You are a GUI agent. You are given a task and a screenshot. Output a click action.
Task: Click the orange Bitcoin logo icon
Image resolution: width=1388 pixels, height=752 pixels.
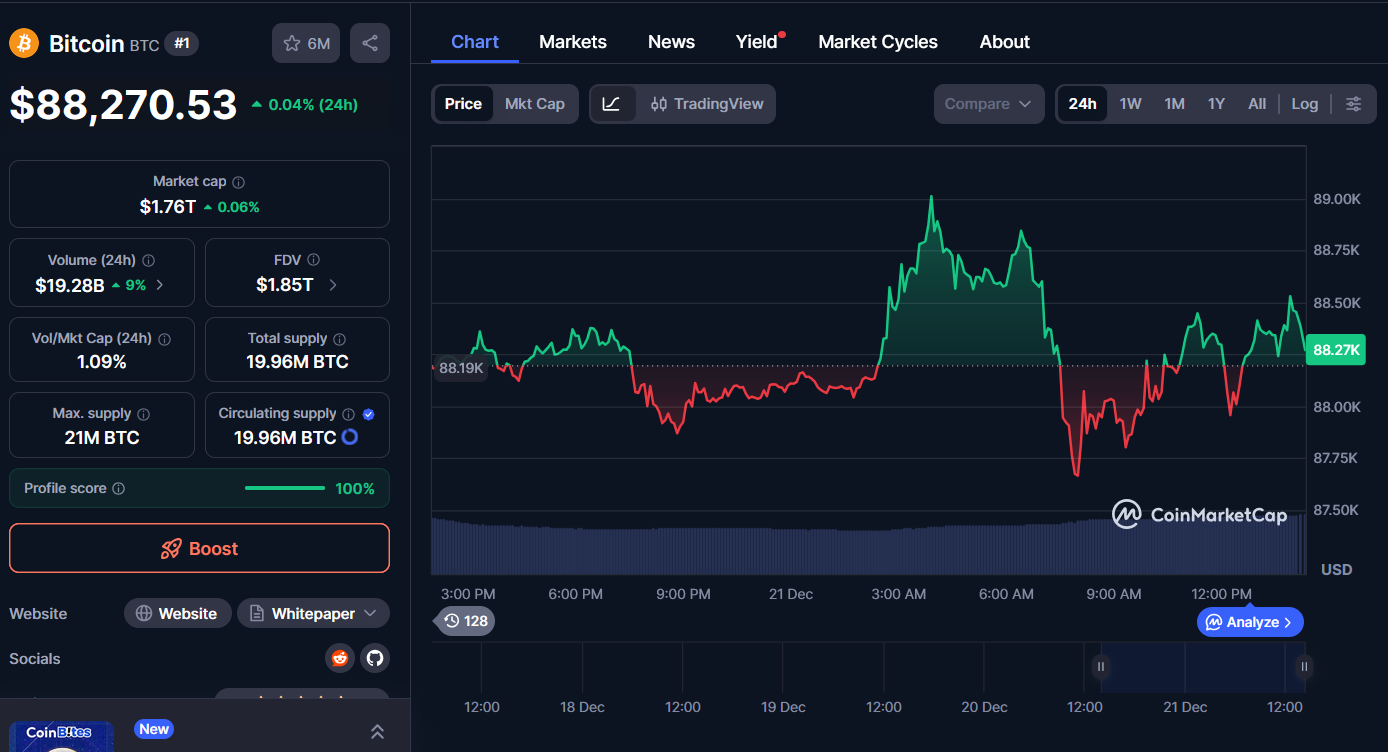(24, 43)
